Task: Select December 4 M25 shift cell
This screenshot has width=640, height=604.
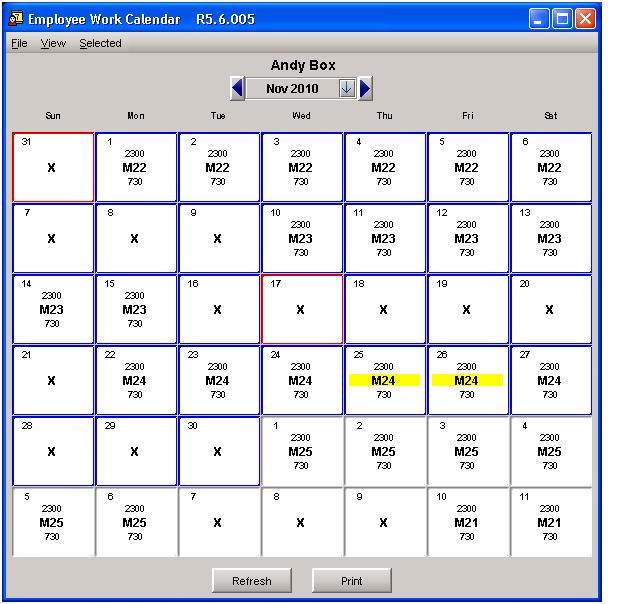Action: pyautogui.click(x=551, y=451)
